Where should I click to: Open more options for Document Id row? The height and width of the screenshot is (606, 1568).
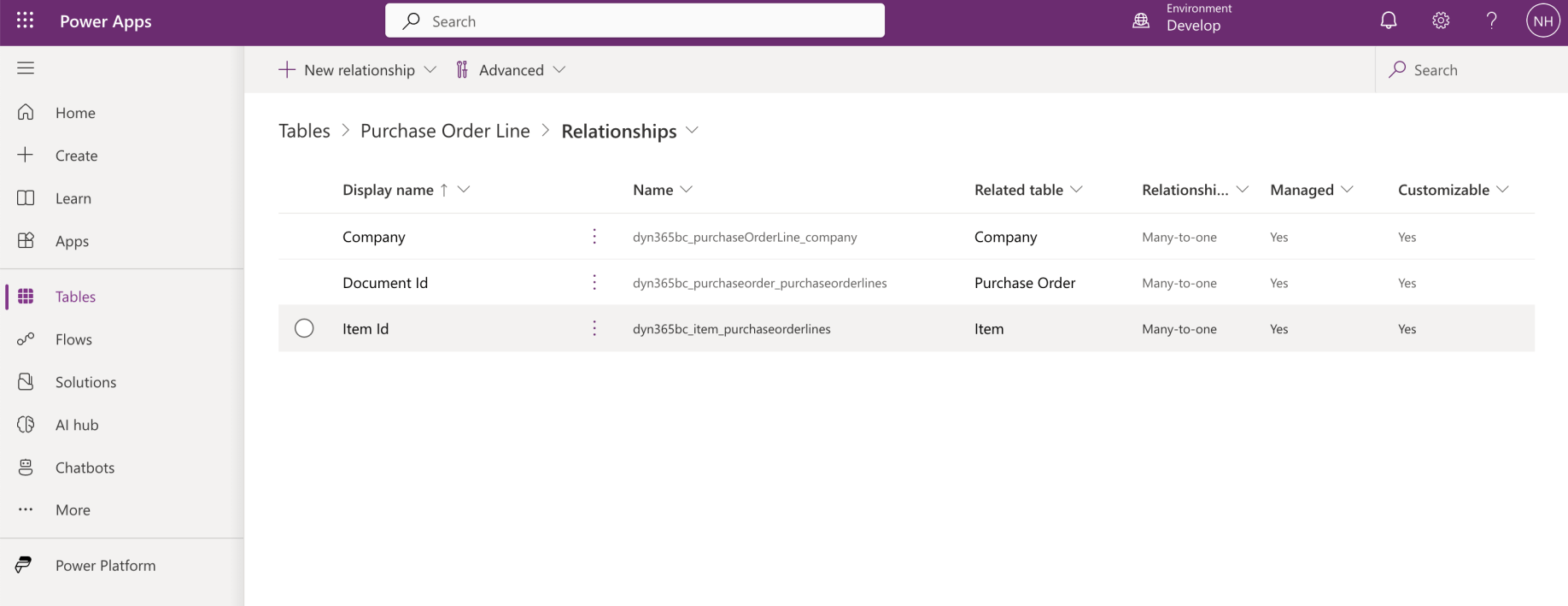594,283
